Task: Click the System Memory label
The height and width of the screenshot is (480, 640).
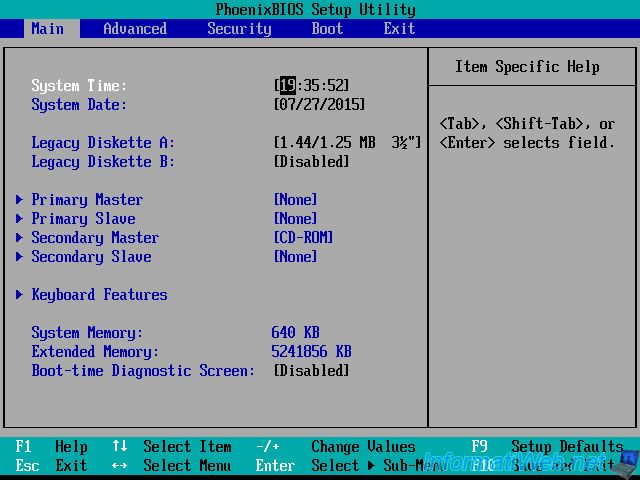Action: (x=87, y=333)
